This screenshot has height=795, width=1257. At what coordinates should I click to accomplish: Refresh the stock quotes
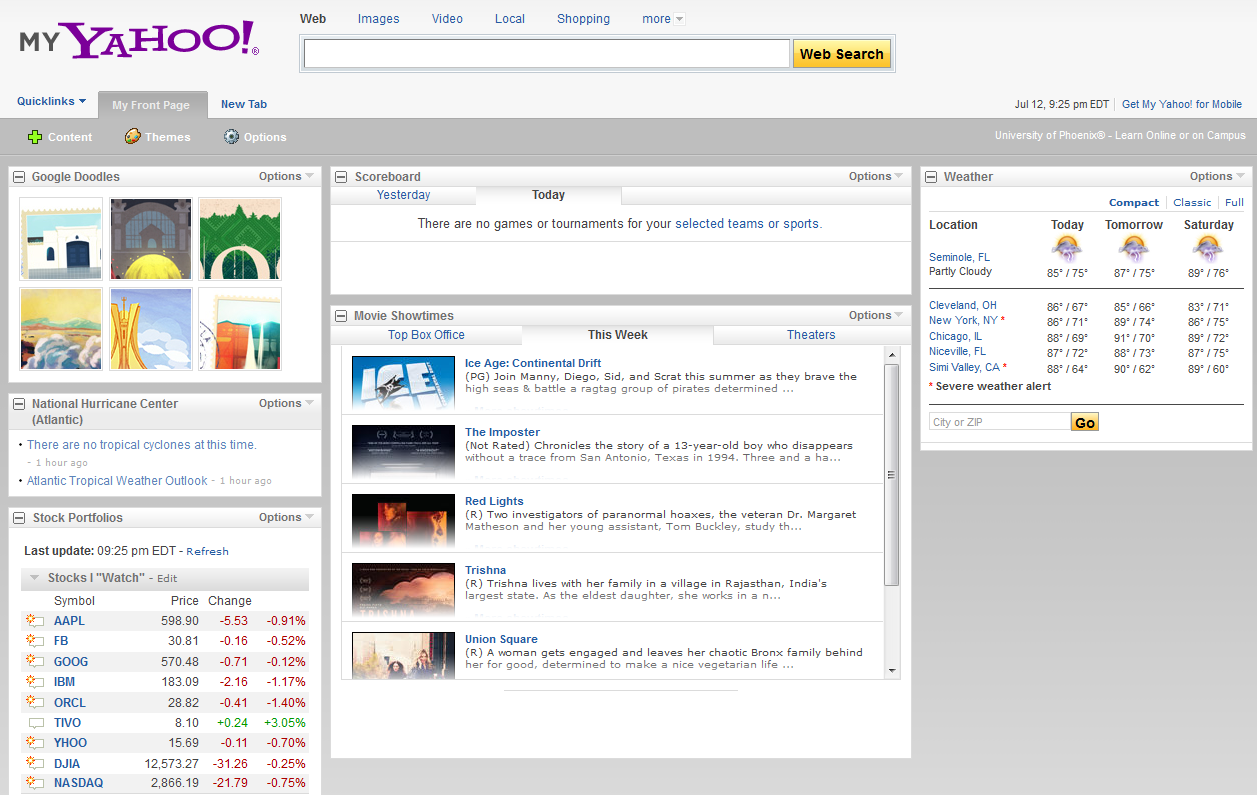click(x=207, y=551)
